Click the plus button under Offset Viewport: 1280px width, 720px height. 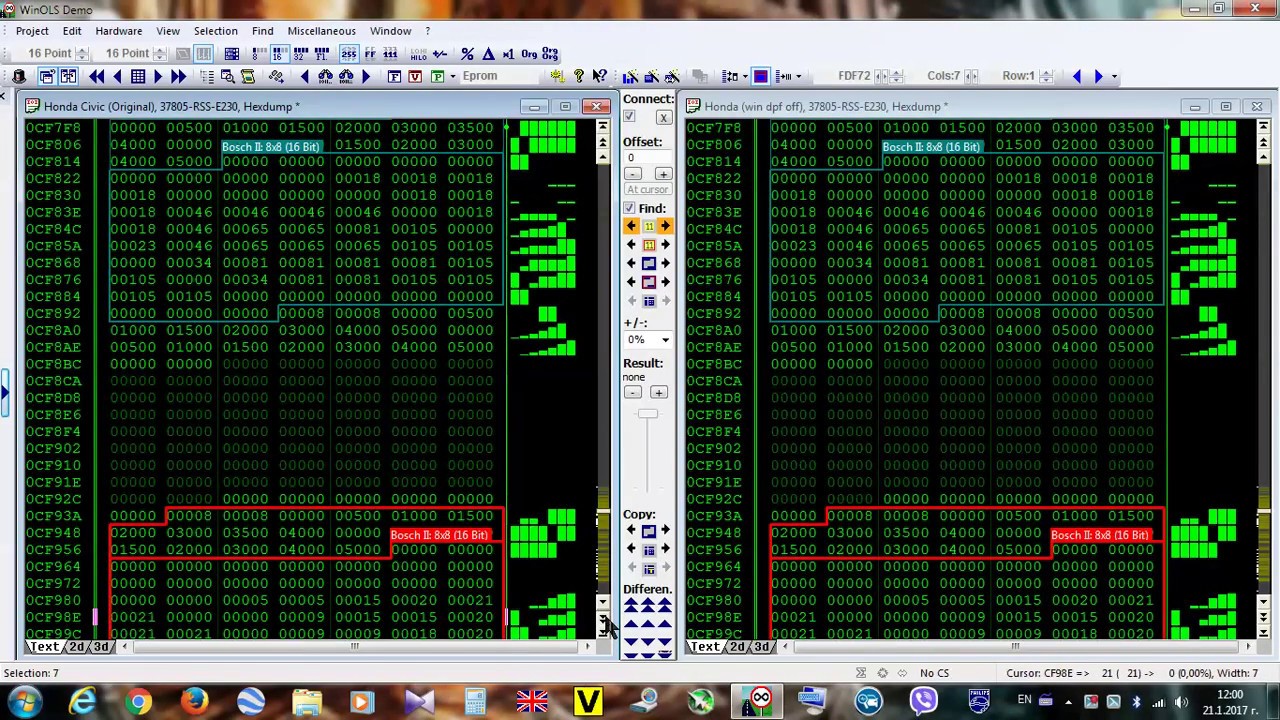point(662,173)
